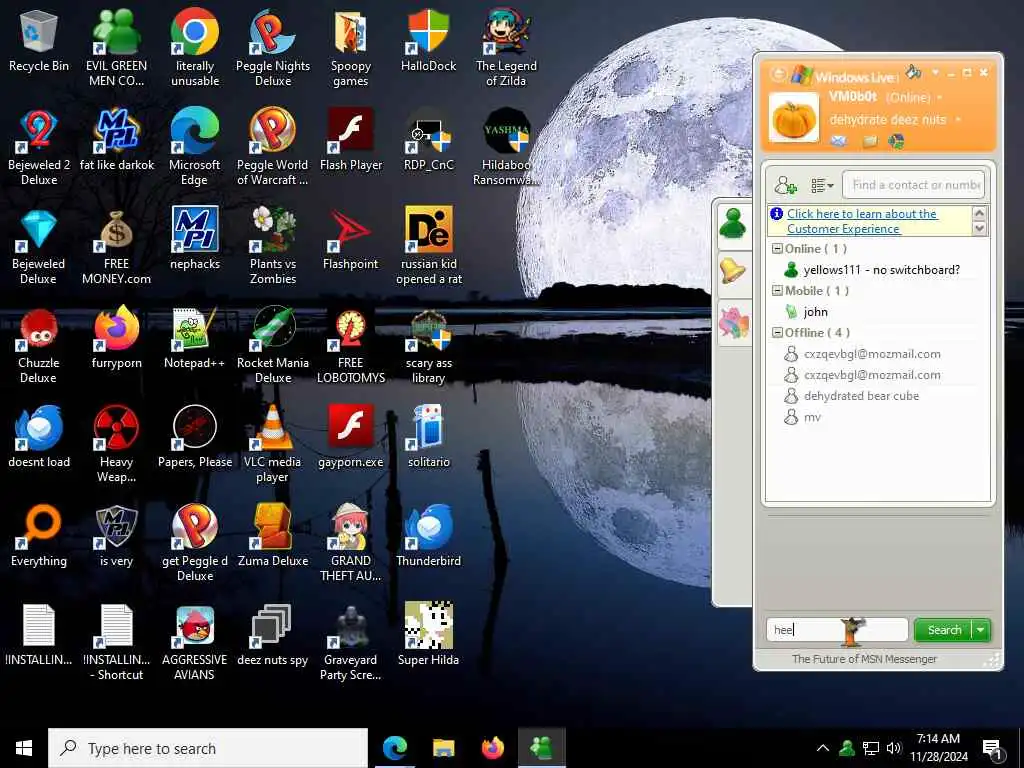
Task: Select the Zuma Deluxe desktop icon
Action: click(x=273, y=536)
